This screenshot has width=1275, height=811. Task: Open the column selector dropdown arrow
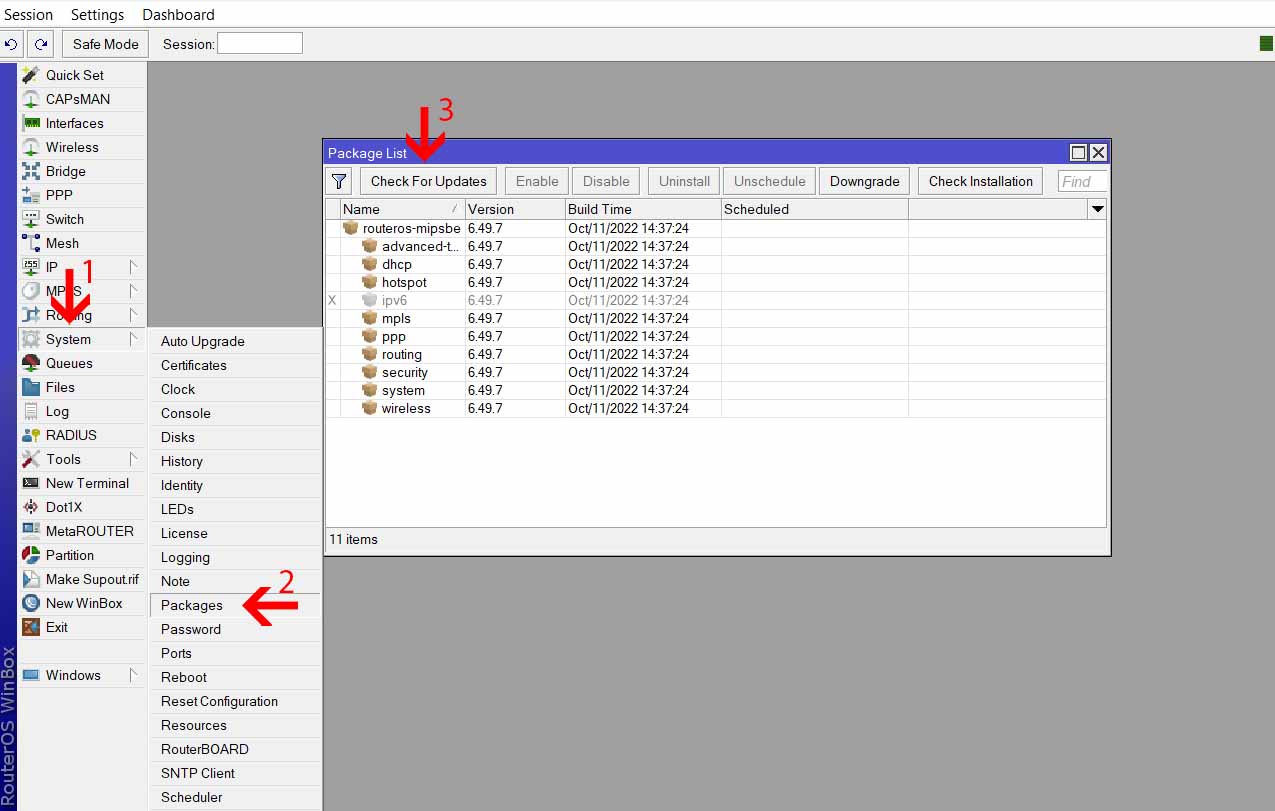tap(1097, 209)
